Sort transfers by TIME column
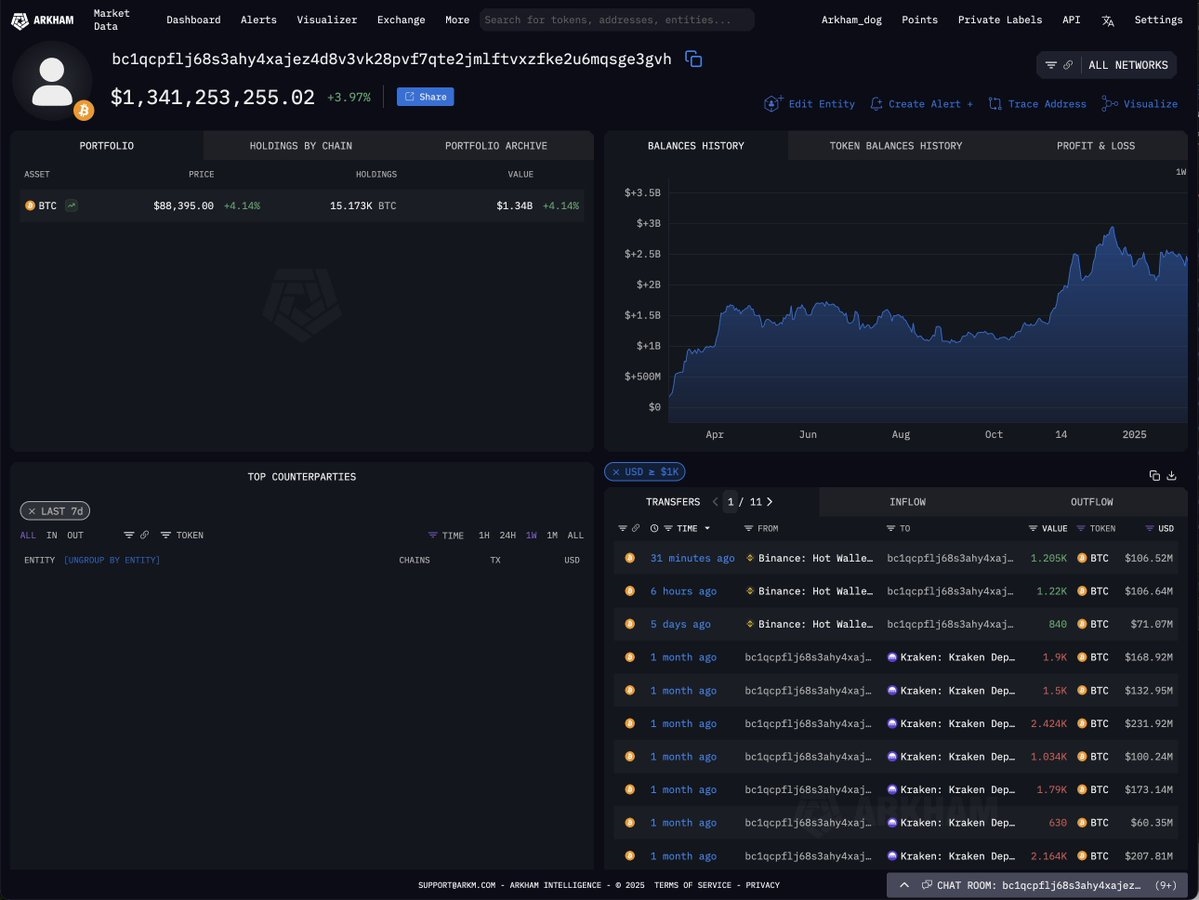The width and height of the screenshot is (1199, 900). point(687,528)
